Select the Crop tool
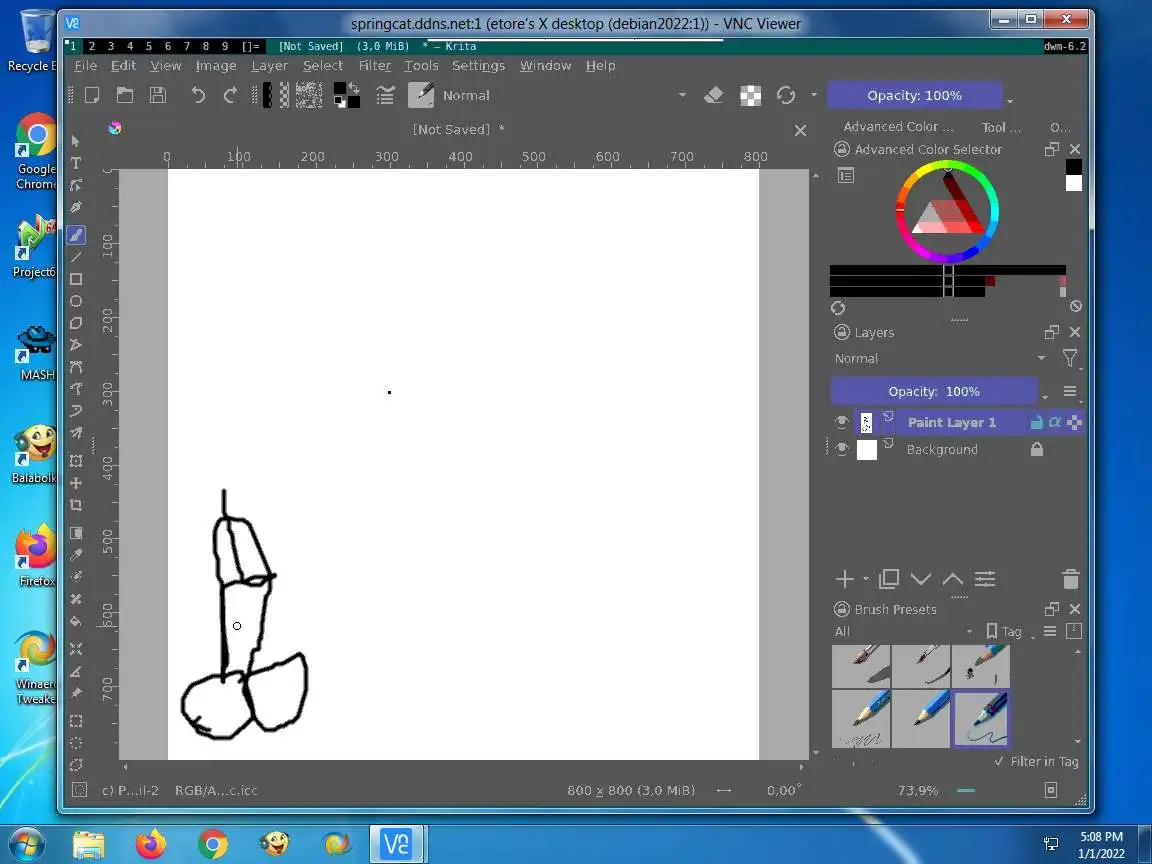The width and height of the screenshot is (1152, 864). (76, 505)
